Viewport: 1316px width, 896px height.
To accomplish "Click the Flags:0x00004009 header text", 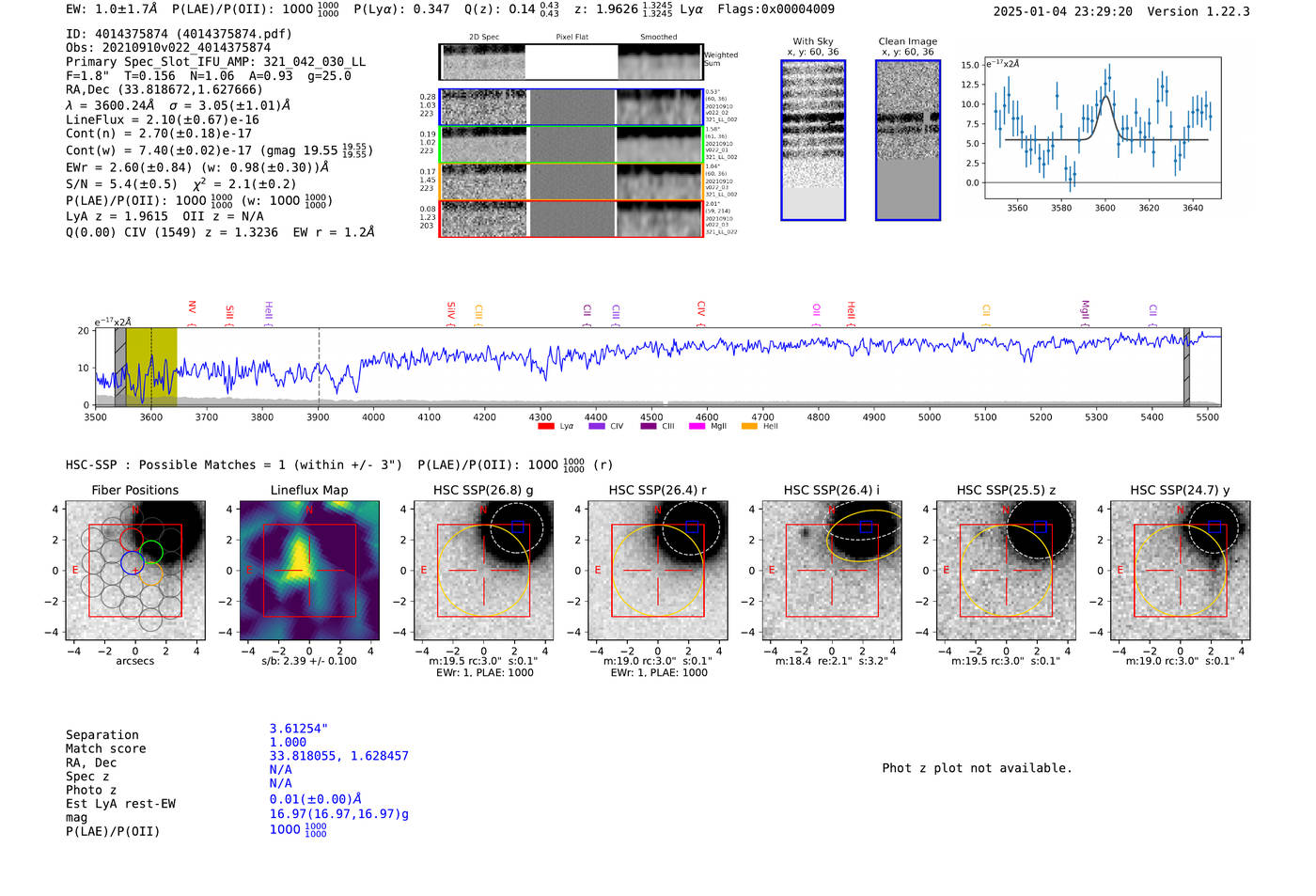I will tap(775, 9).
